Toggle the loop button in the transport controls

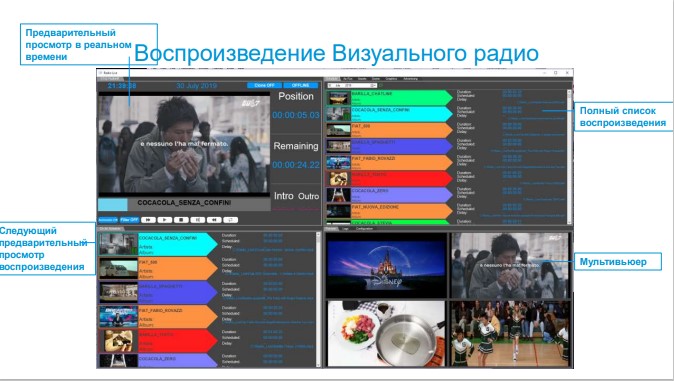(x=230, y=220)
